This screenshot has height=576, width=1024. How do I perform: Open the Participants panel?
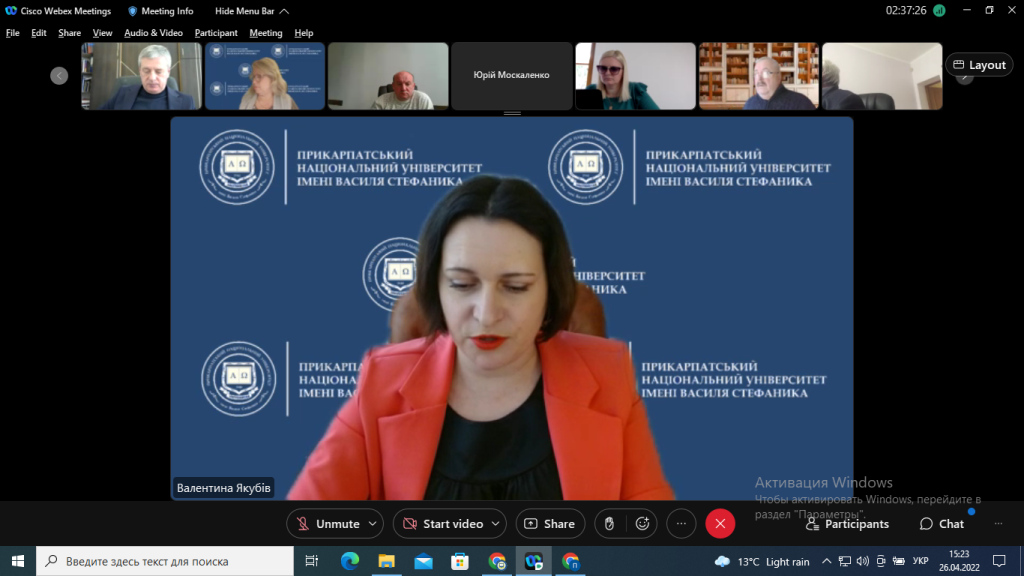[x=847, y=524]
